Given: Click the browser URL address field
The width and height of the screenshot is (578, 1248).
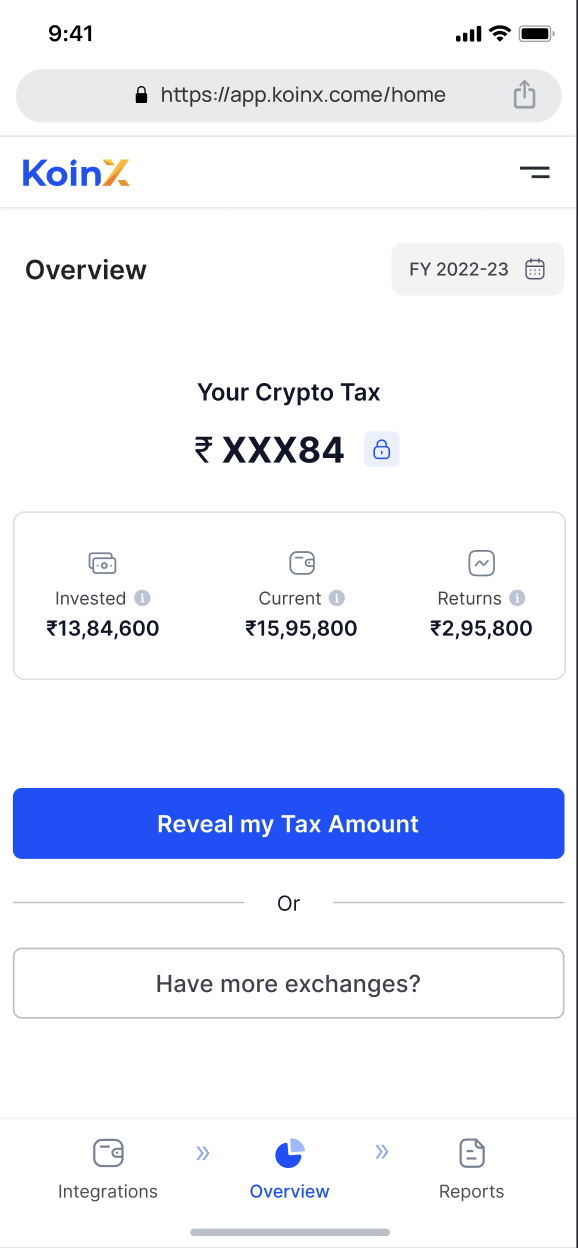Looking at the screenshot, I should tap(289, 95).
